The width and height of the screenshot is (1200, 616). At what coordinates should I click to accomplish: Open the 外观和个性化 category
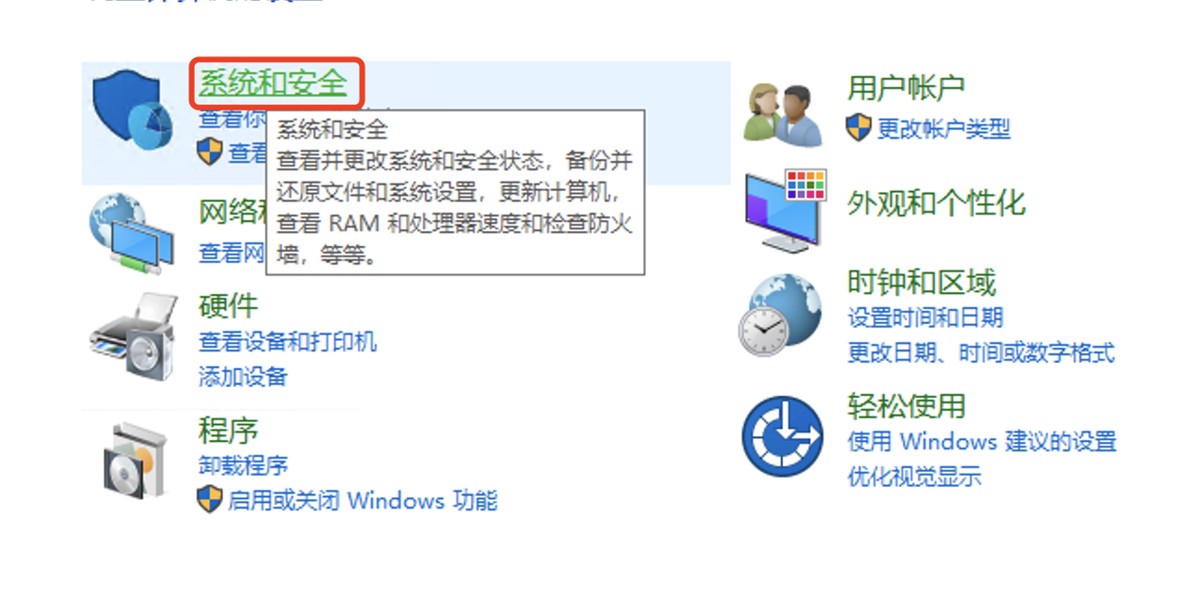point(936,203)
